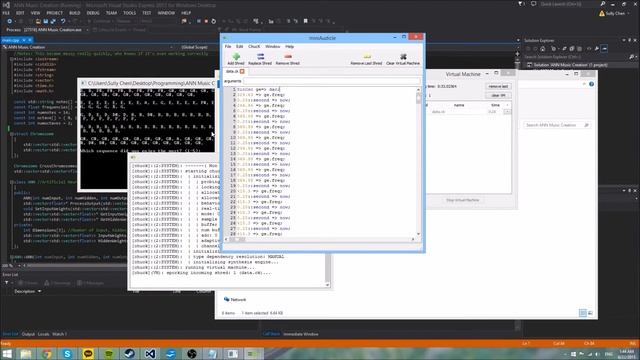Click Break All icon in Visual Studio toolbar
Image resolution: width=640 pixels, height=360 pixels.
click(x=199, y=21)
